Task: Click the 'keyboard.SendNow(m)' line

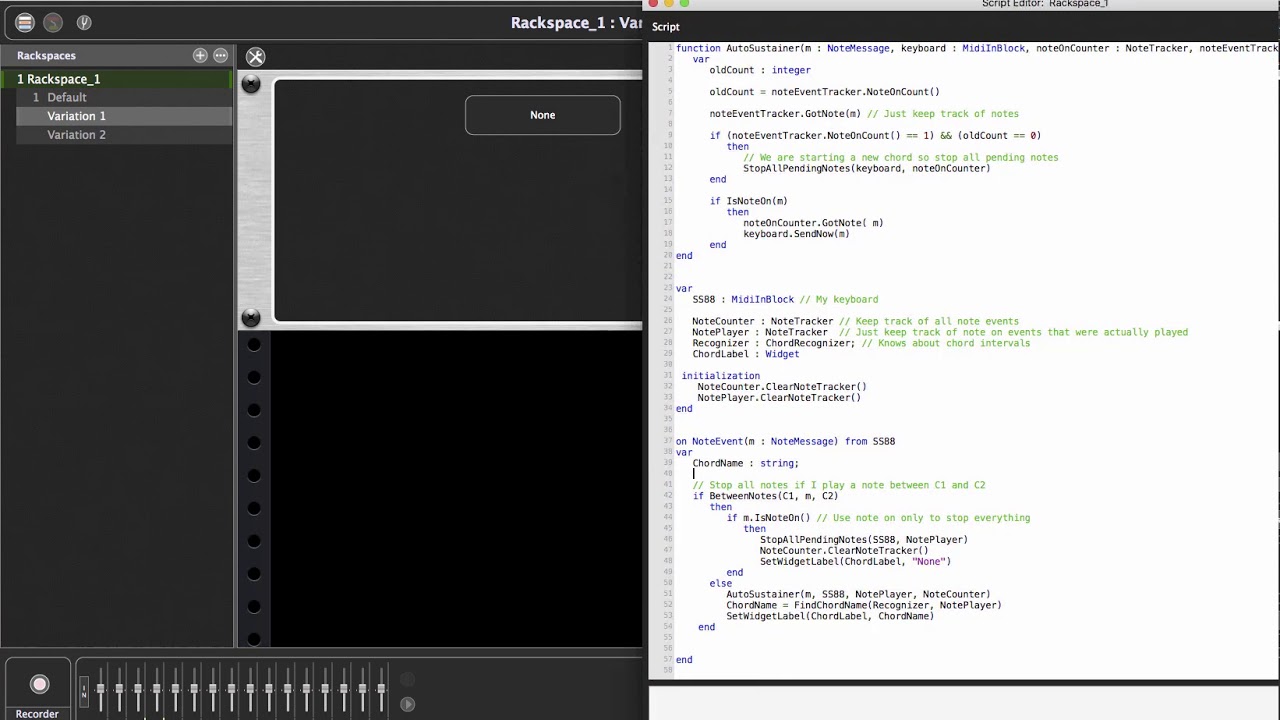Action: coord(796,234)
